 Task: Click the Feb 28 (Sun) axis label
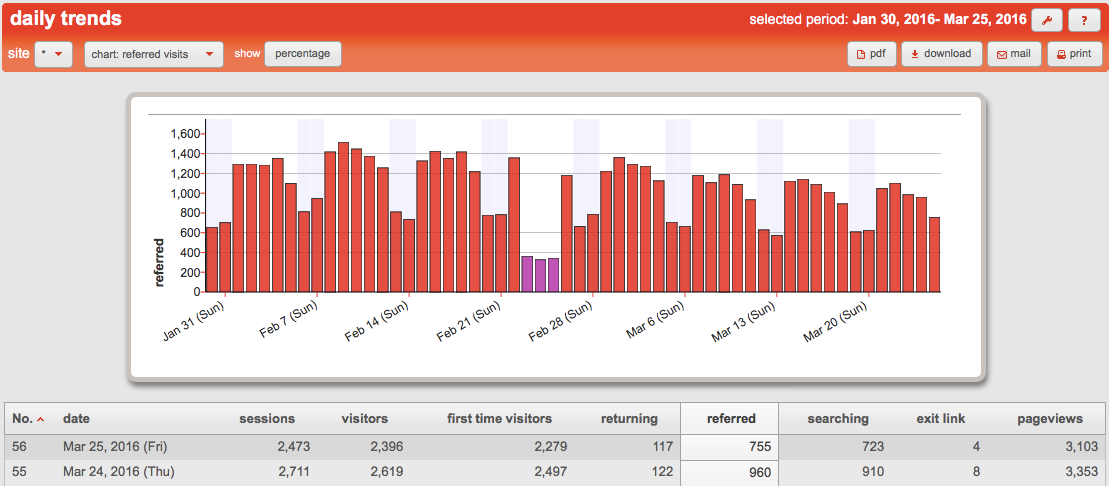[x=562, y=322]
